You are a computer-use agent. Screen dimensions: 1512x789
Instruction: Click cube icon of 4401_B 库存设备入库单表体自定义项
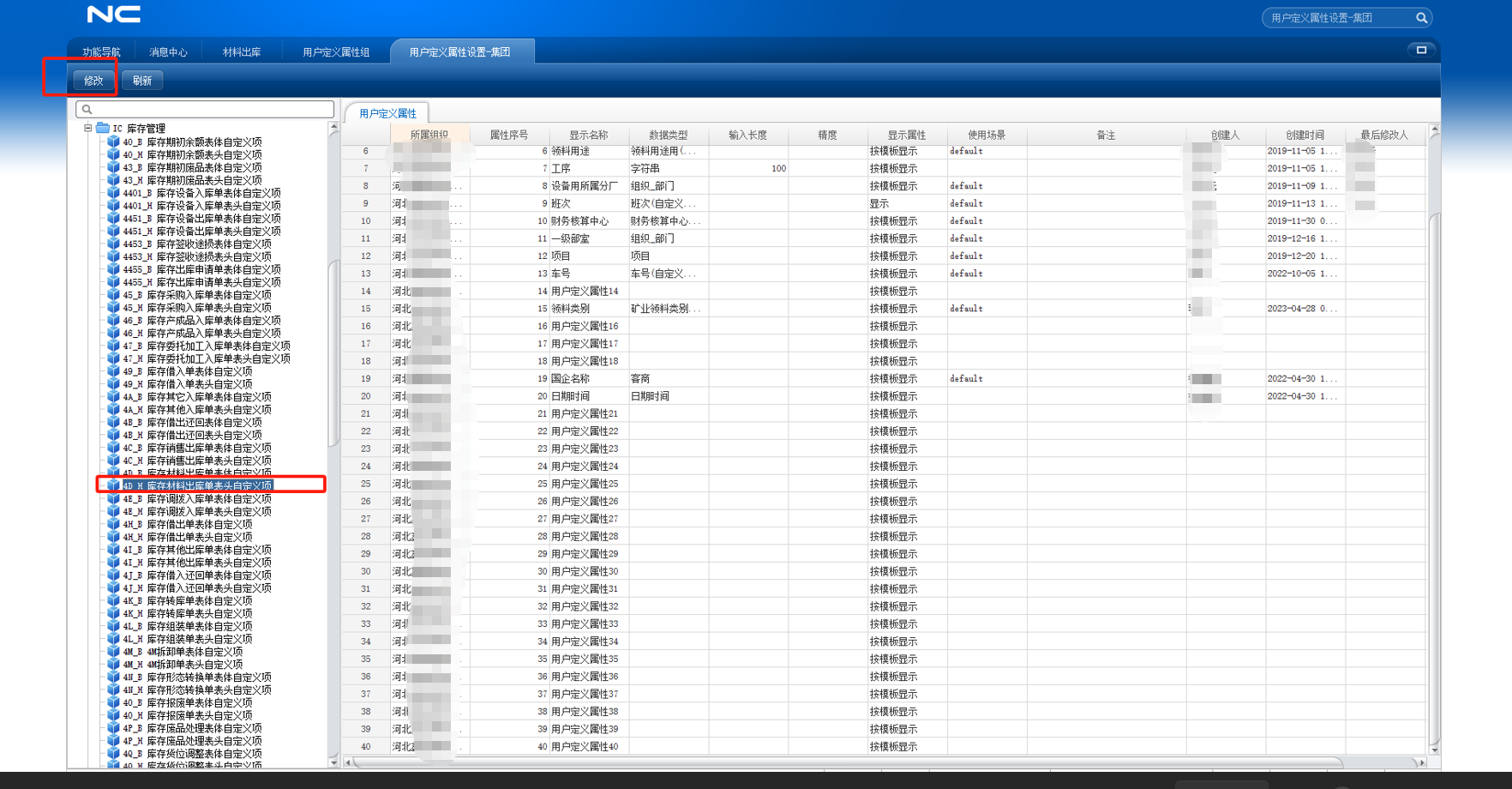point(113,193)
